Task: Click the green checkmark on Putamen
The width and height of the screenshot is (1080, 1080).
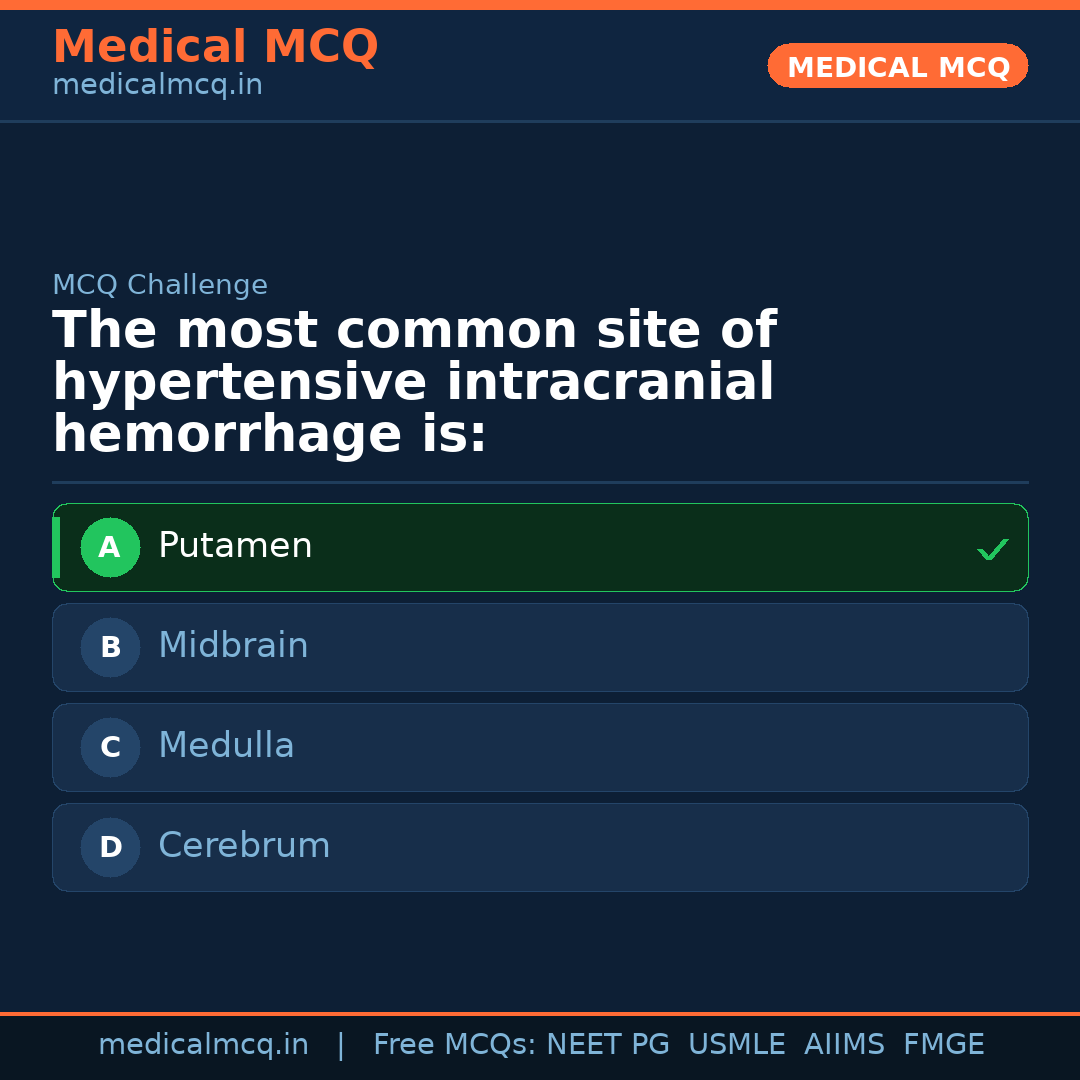Action: coord(992,549)
